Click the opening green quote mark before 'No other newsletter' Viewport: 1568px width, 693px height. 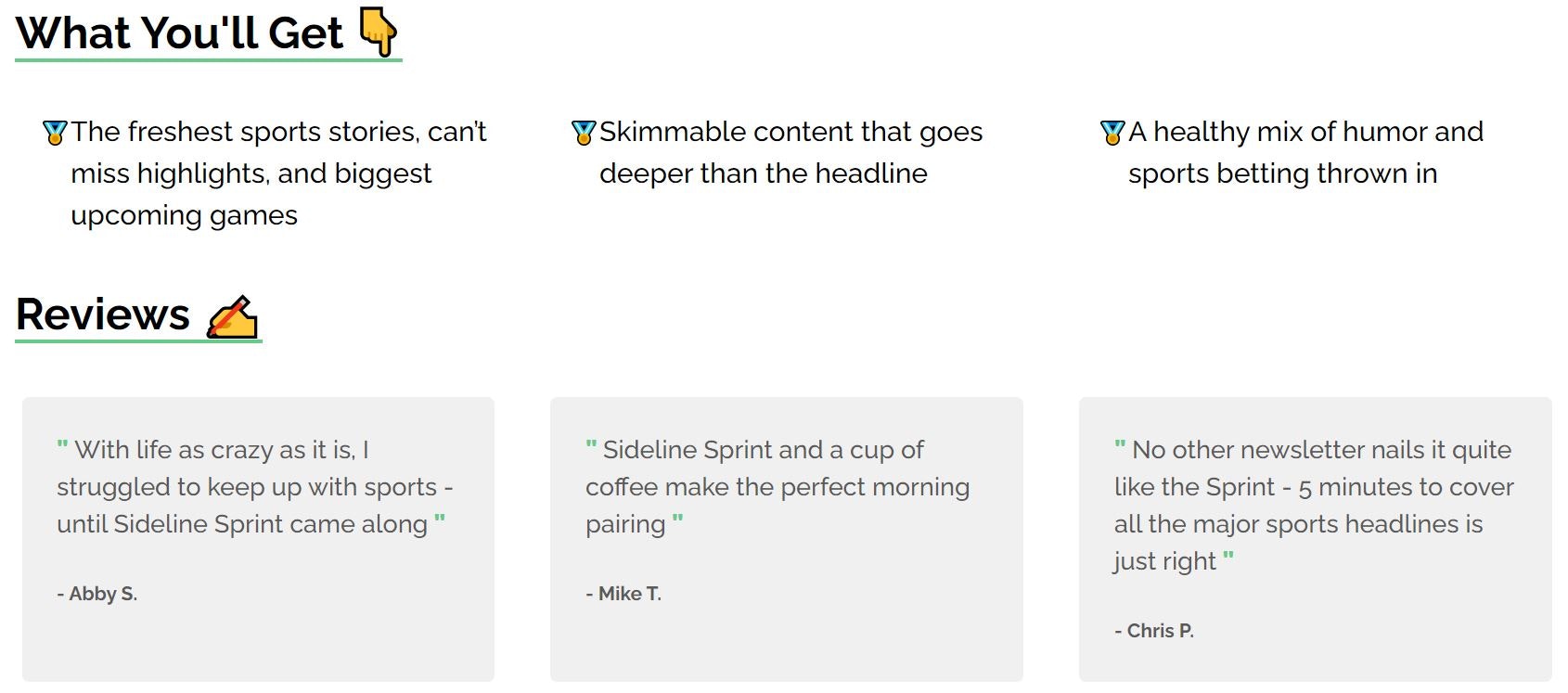(x=1120, y=445)
